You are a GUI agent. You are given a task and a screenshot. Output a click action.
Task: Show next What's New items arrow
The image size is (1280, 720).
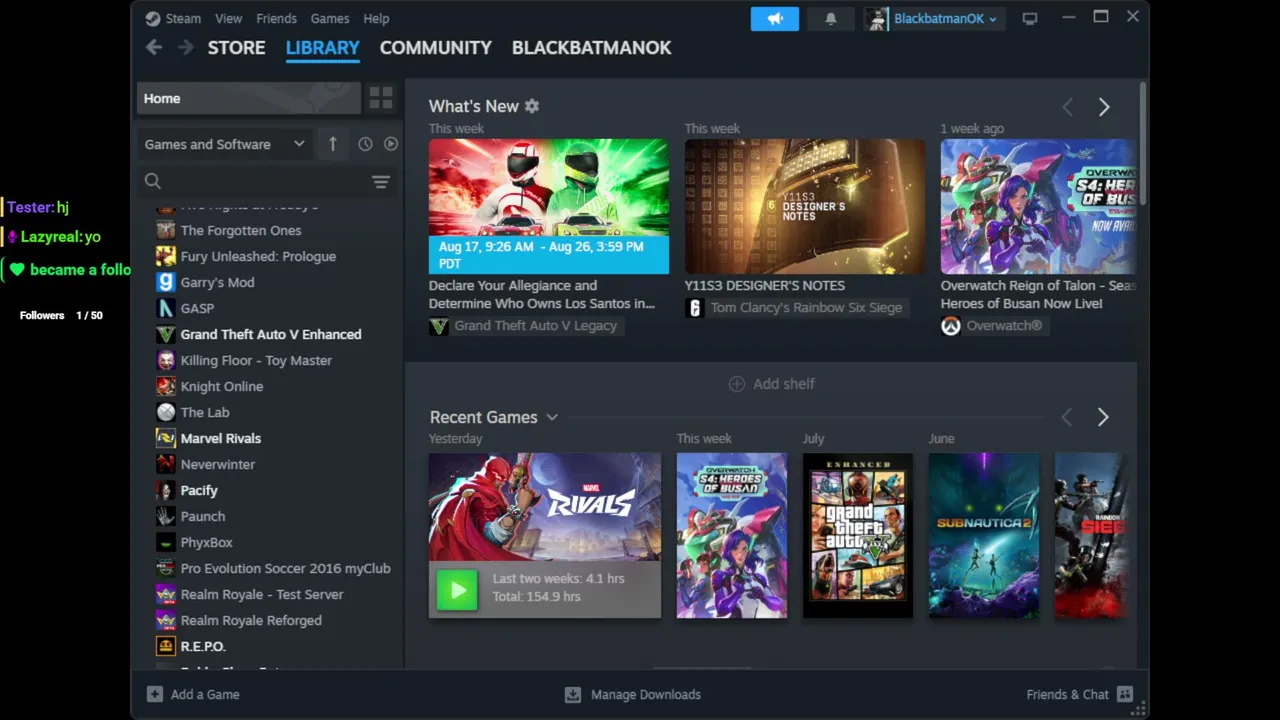(x=1104, y=107)
